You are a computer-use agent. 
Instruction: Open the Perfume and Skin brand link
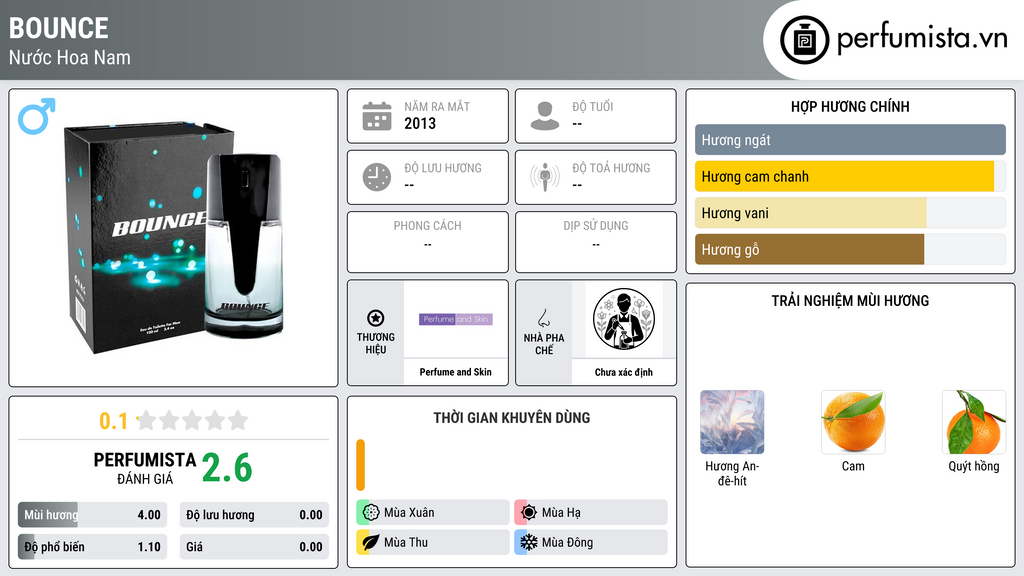point(455,372)
